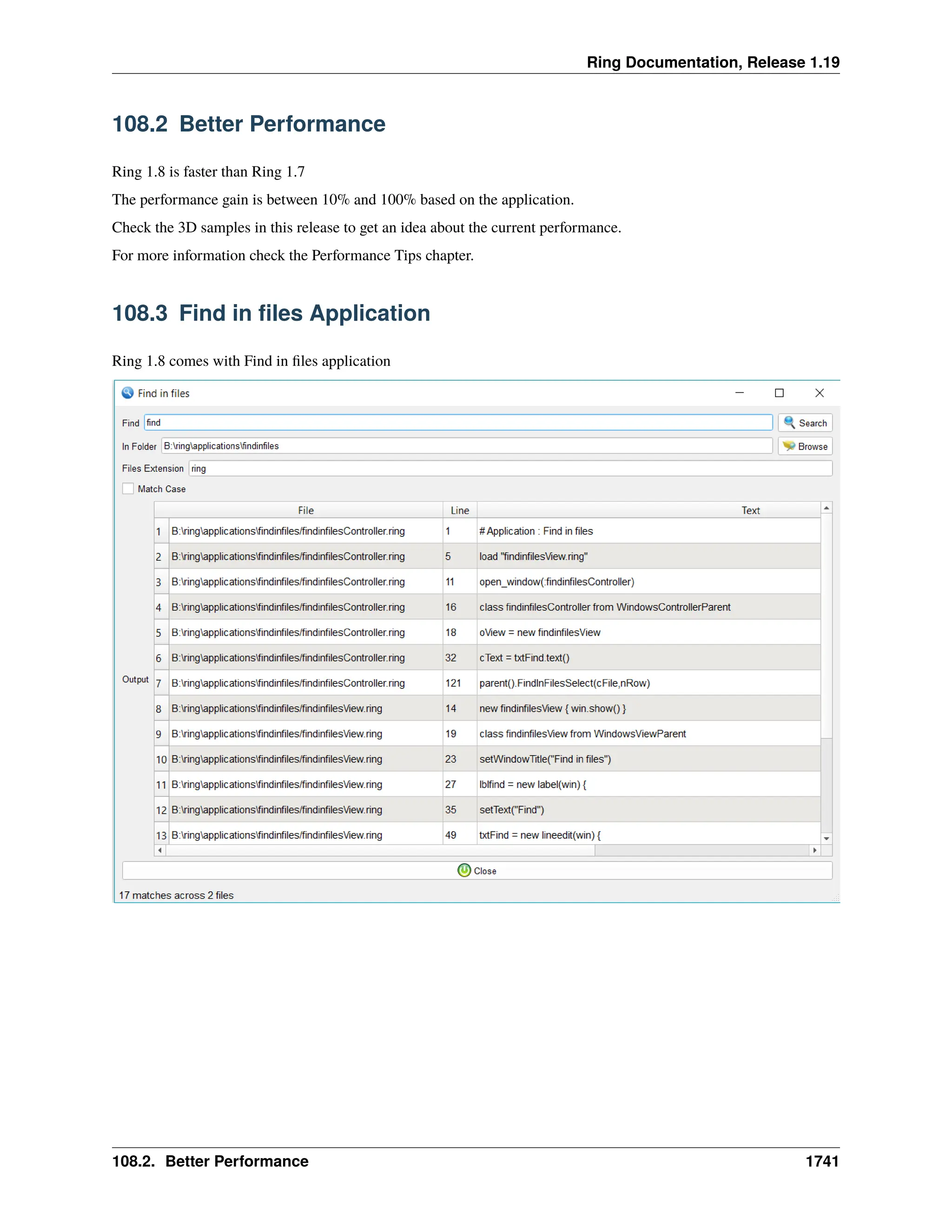Maximize the Find in files window
The width and height of the screenshot is (952, 1232).
point(779,393)
